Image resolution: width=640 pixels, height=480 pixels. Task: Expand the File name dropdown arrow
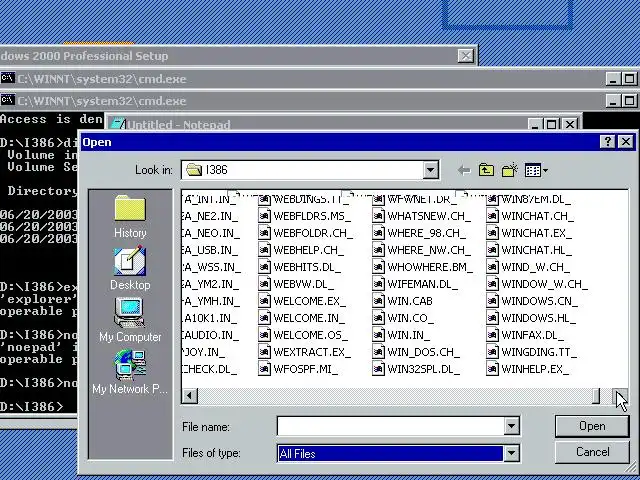pyautogui.click(x=511, y=426)
